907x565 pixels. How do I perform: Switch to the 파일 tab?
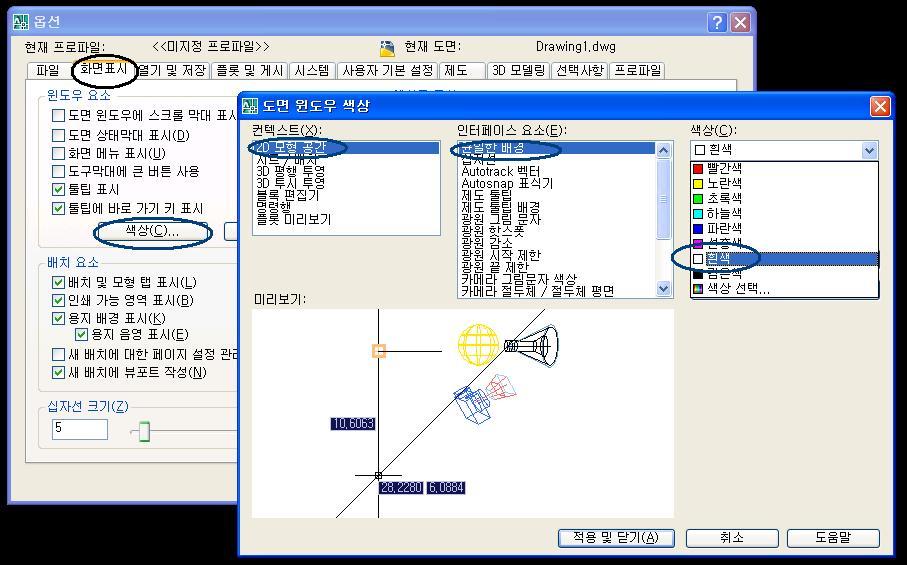[x=47, y=71]
